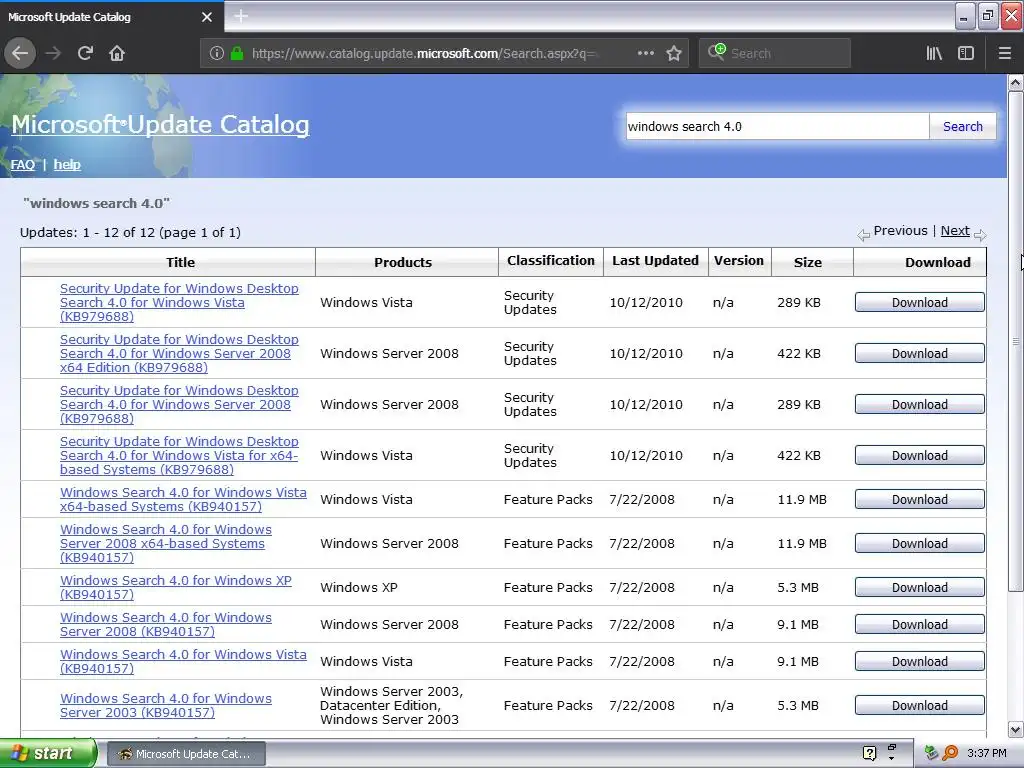Click the Next page link
1024x768 pixels.
955,231
